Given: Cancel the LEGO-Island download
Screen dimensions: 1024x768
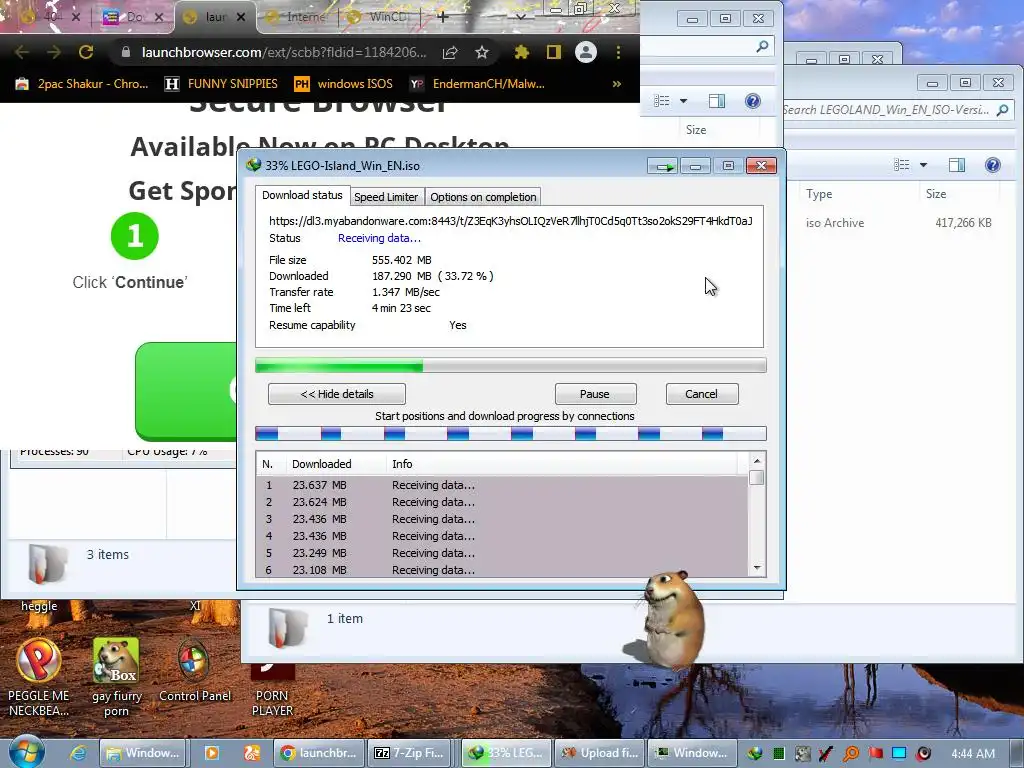Looking at the screenshot, I should click(701, 394).
